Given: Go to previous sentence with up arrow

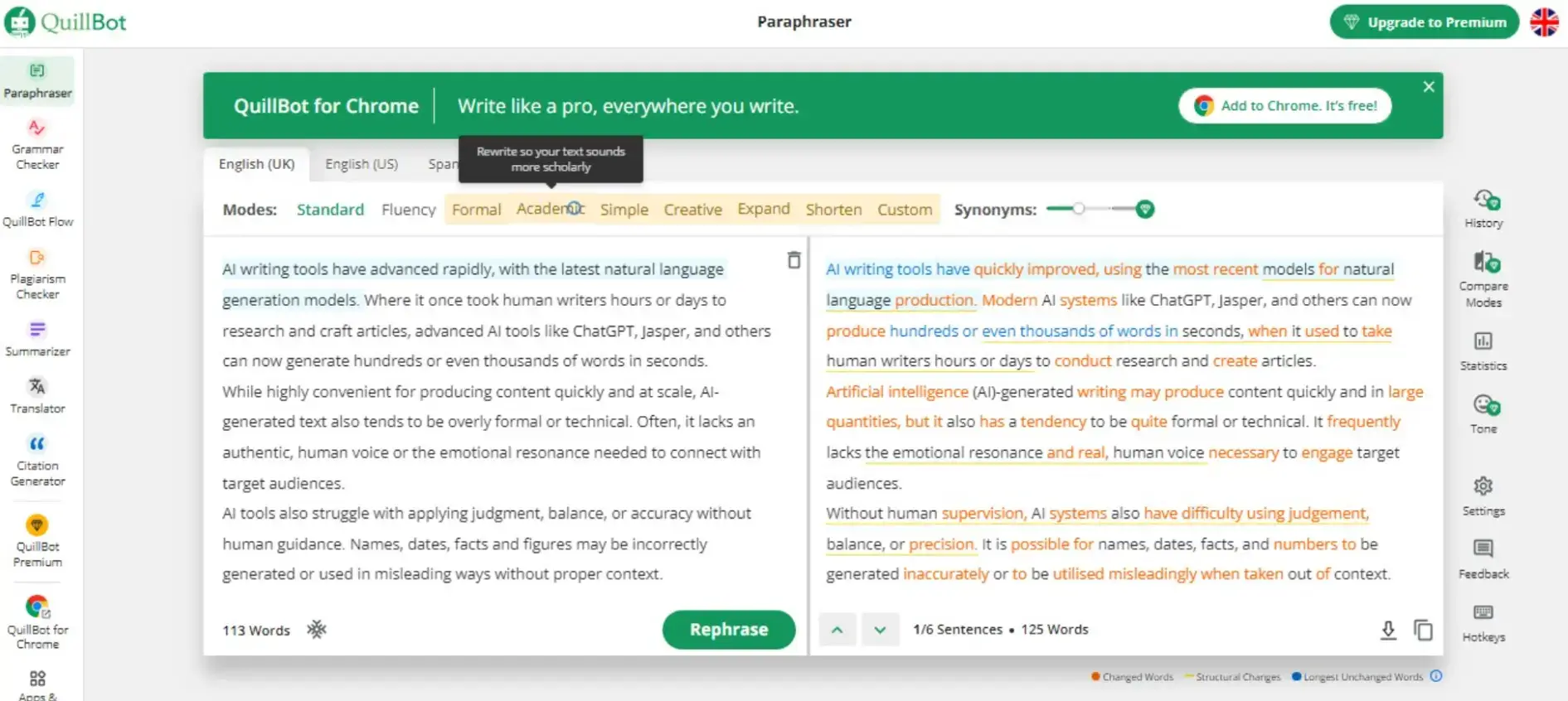Looking at the screenshot, I should click(x=837, y=630).
